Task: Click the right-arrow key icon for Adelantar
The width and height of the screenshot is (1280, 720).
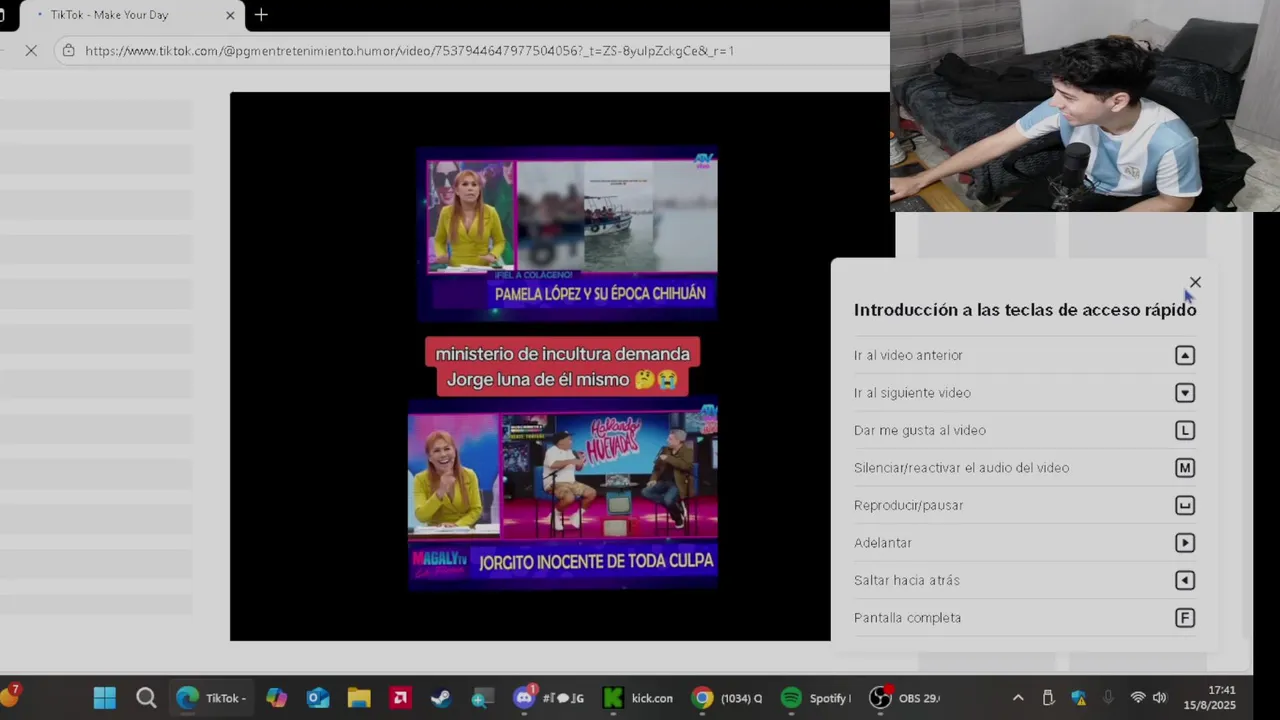Action: (x=1185, y=543)
